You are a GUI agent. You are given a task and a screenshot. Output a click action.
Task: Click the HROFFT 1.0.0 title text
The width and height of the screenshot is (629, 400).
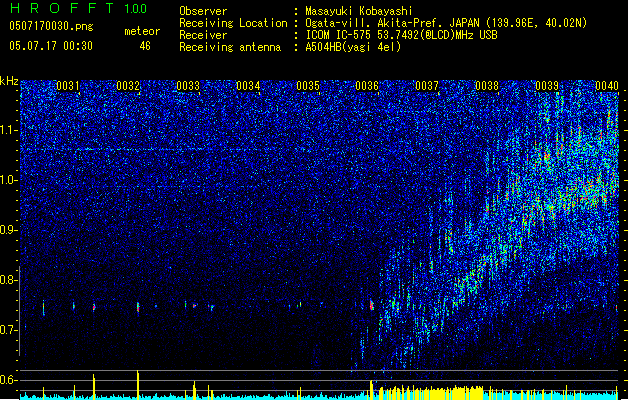78,8
